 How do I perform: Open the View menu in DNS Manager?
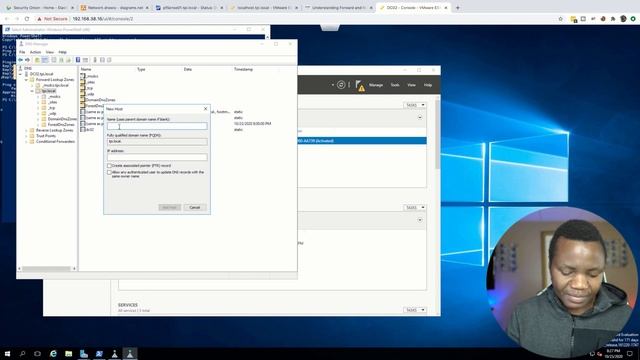click(50, 52)
